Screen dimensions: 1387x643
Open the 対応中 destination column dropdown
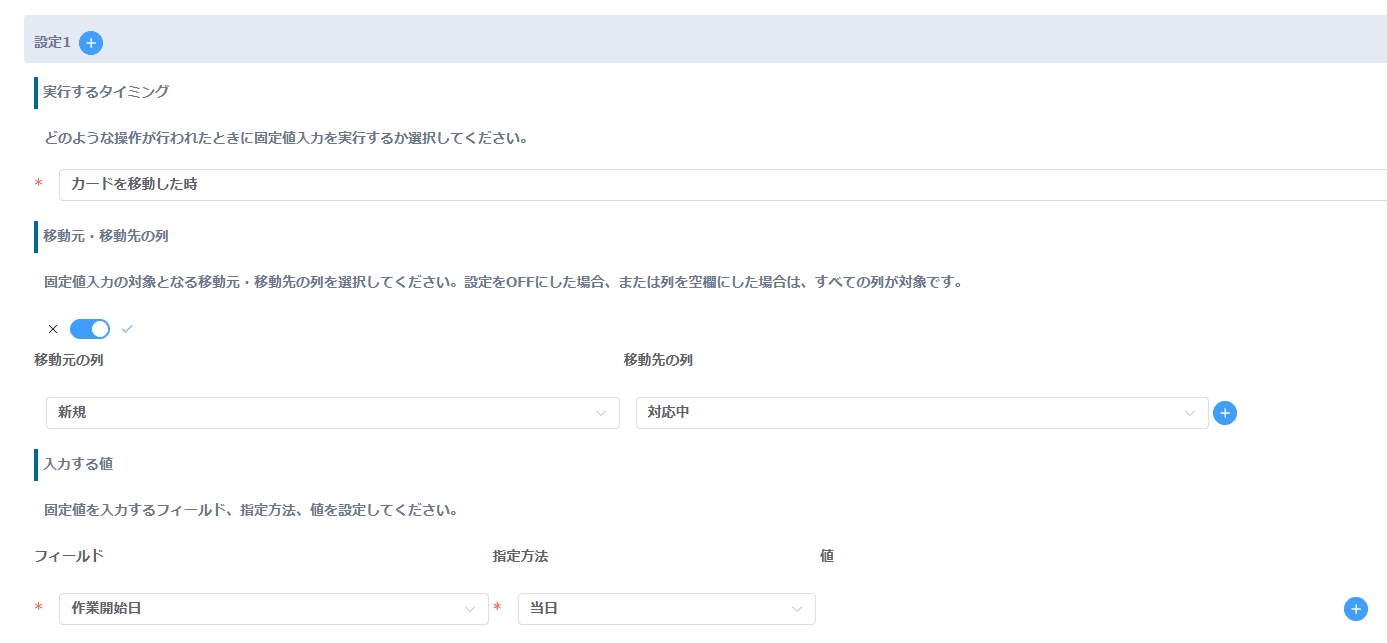(922, 413)
